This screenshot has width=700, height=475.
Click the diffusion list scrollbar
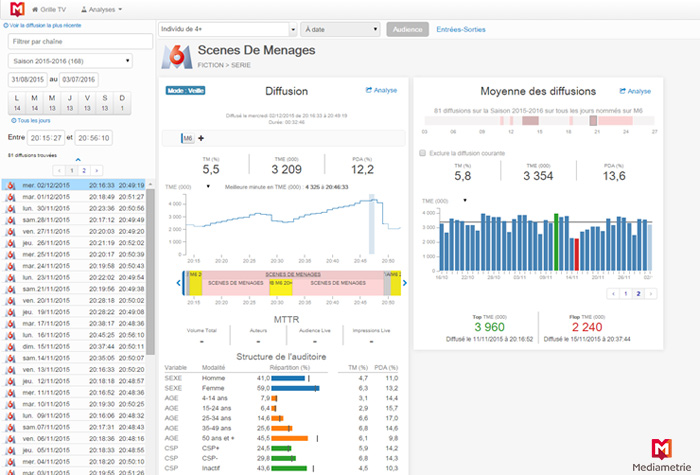(150, 271)
